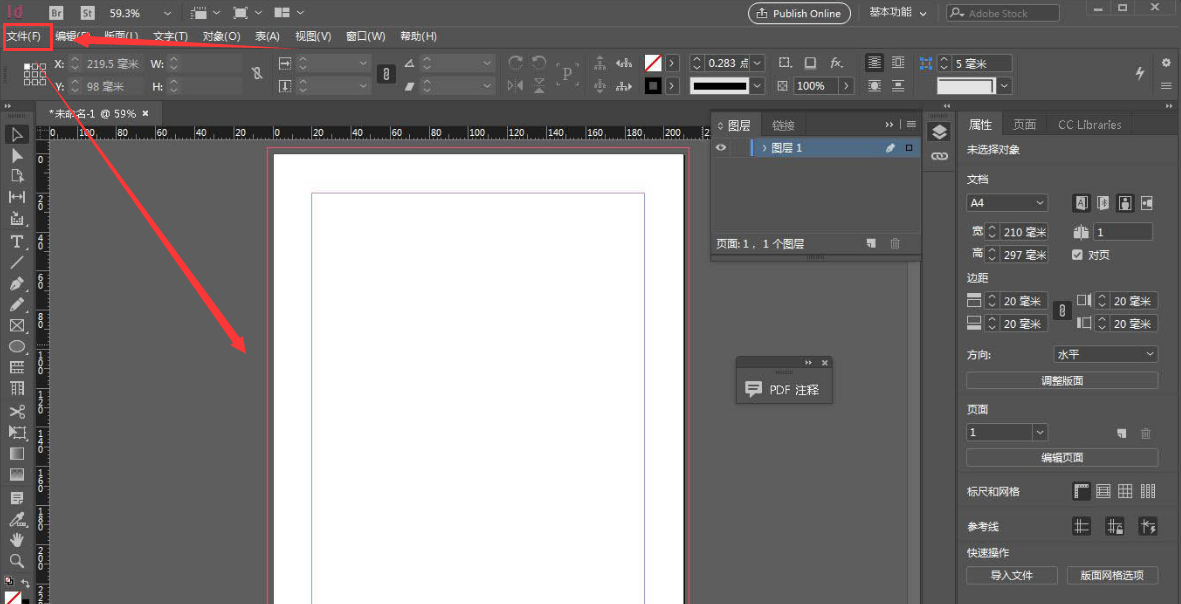This screenshot has width=1181, height=604.
Task: Open the stroke style line dropdown
Action: click(x=758, y=86)
